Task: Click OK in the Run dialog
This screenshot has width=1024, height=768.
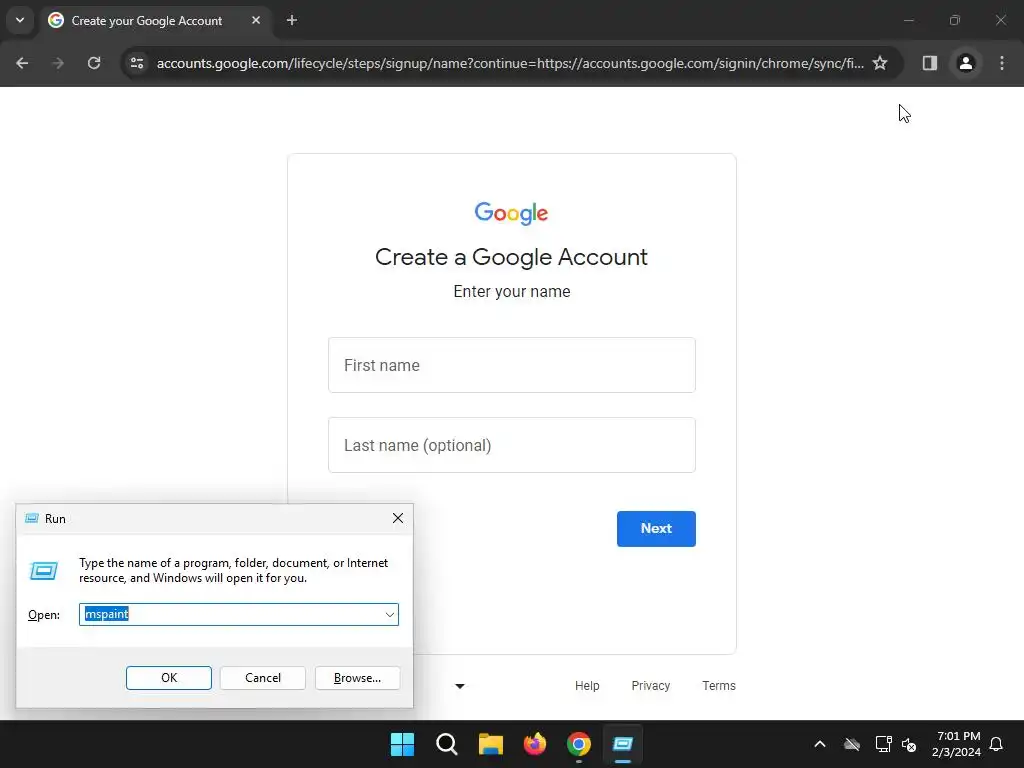Action: coord(168,678)
